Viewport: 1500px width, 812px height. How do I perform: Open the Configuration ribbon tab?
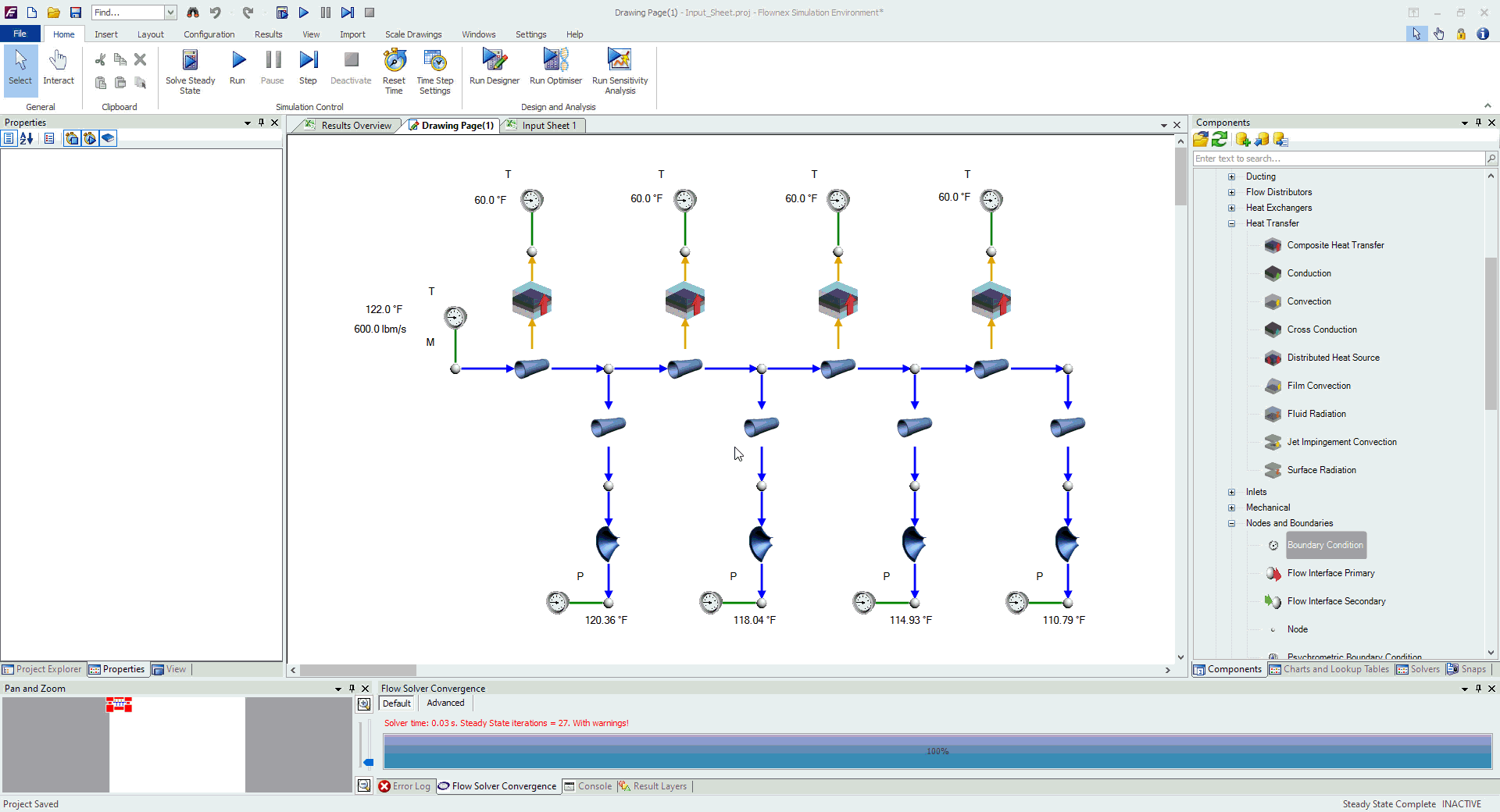pyautogui.click(x=209, y=34)
